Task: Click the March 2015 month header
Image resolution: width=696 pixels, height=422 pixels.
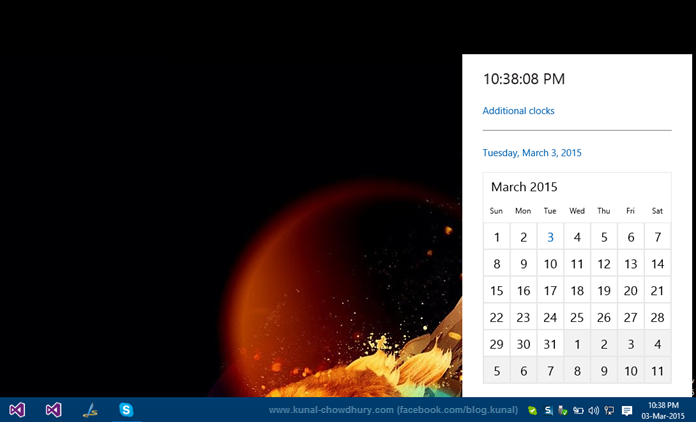Action: [524, 187]
